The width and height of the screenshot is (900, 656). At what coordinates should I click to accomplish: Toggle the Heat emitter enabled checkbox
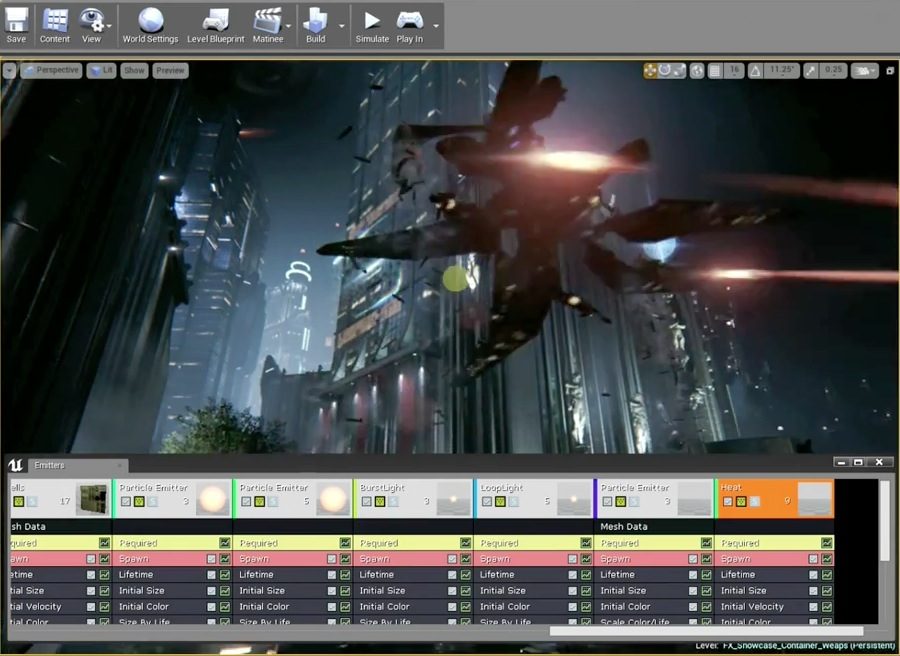click(728, 501)
